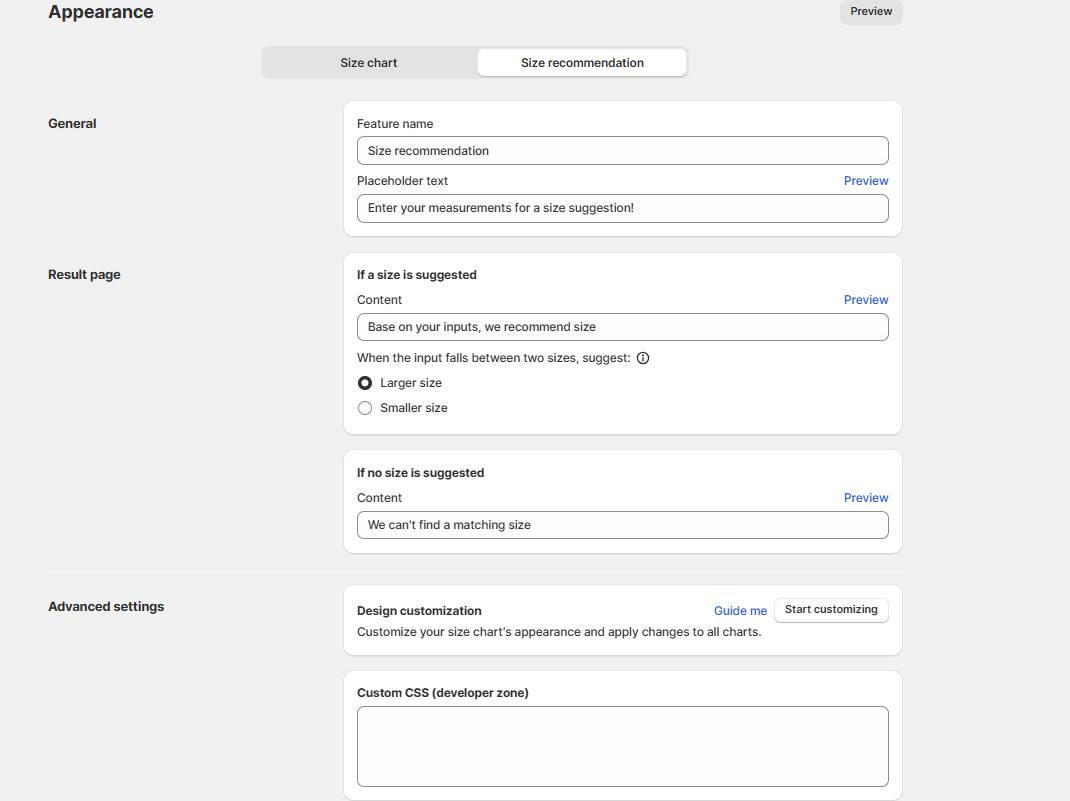1070x801 pixels.
Task: Select the Larger size radio option
Action: [x=365, y=383]
